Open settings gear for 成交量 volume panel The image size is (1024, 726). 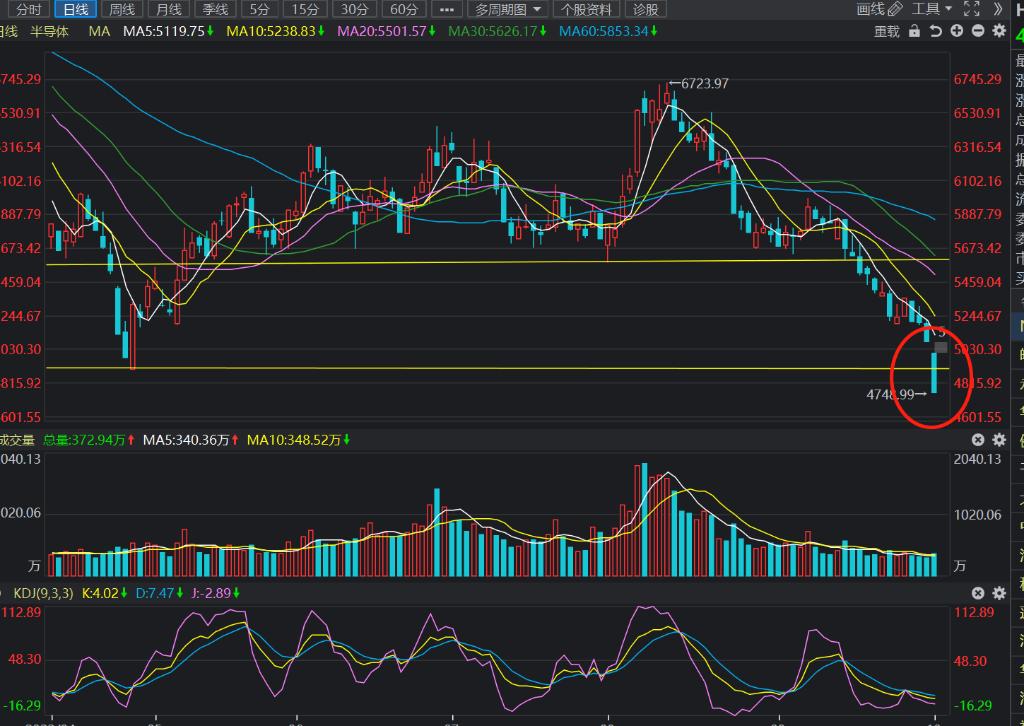coord(997,440)
